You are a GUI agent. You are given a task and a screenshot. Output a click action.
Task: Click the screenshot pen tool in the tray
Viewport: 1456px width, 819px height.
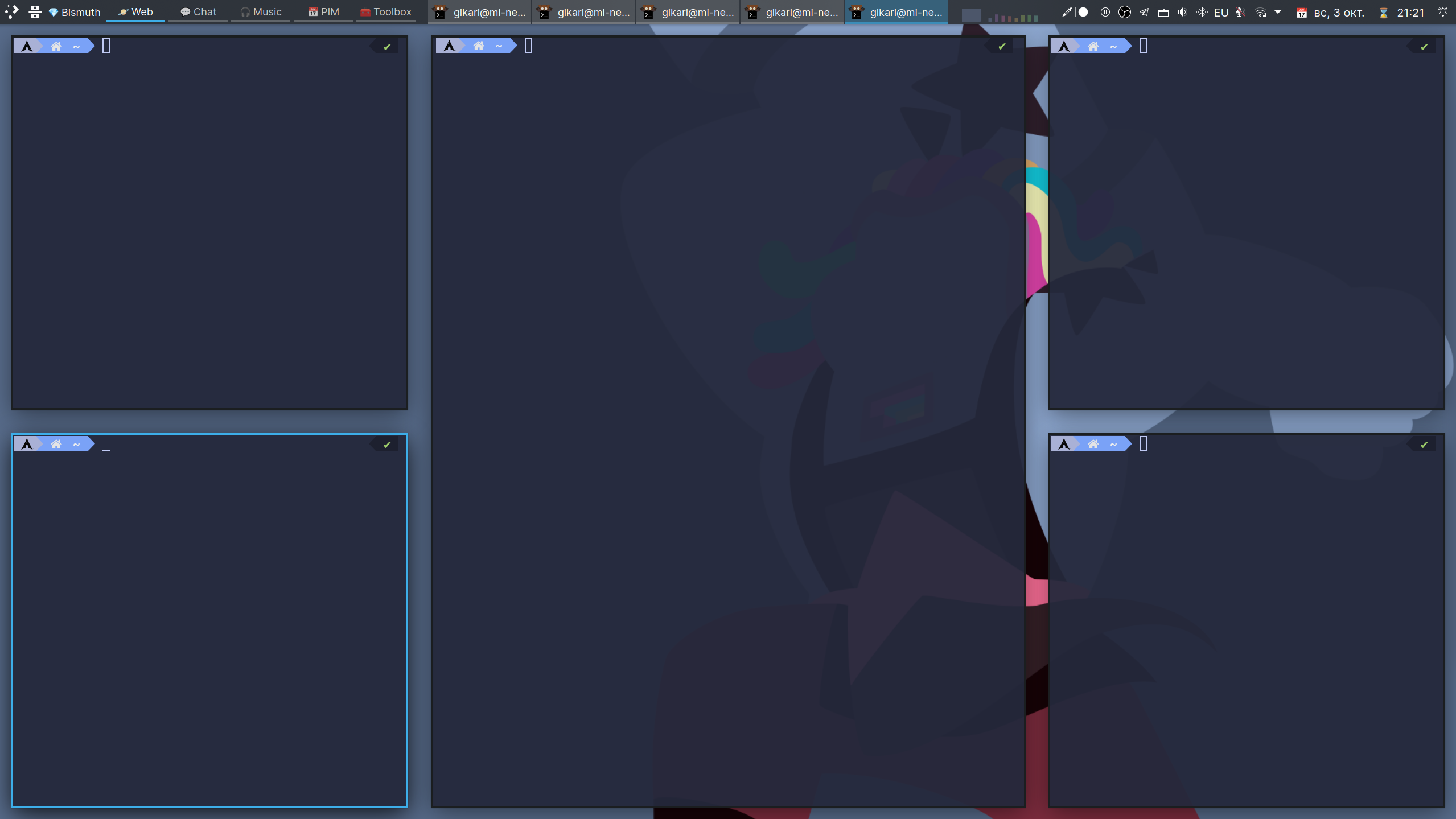(1068, 11)
